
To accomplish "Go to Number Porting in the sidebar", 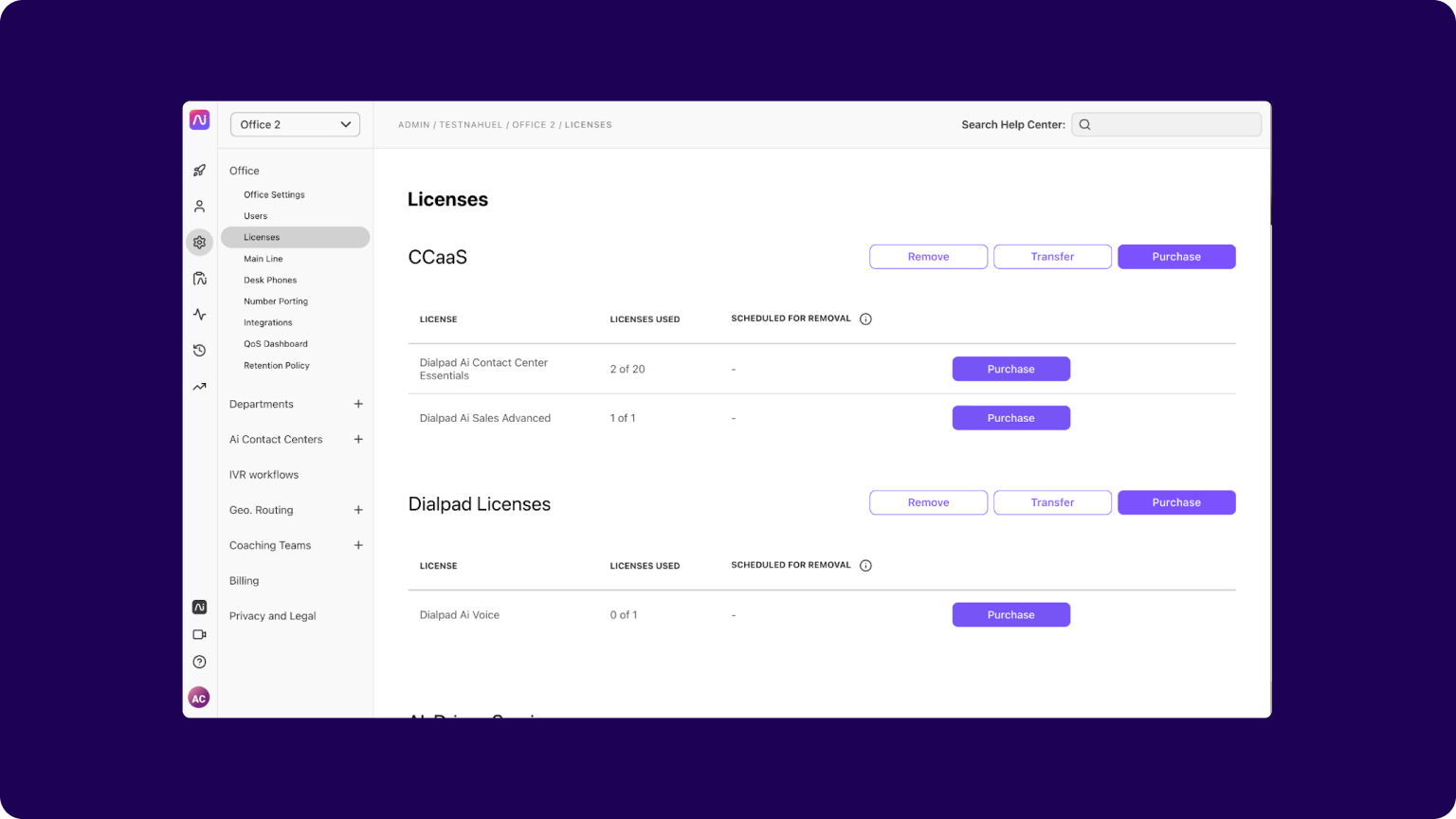I will pyautogui.click(x=276, y=301).
